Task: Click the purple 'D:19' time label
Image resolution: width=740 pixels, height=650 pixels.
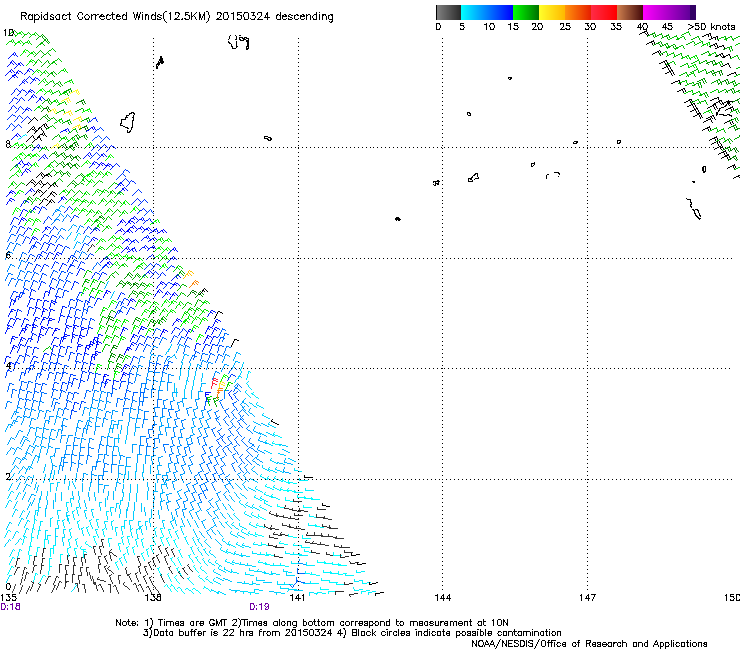Action: [x=259, y=607]
